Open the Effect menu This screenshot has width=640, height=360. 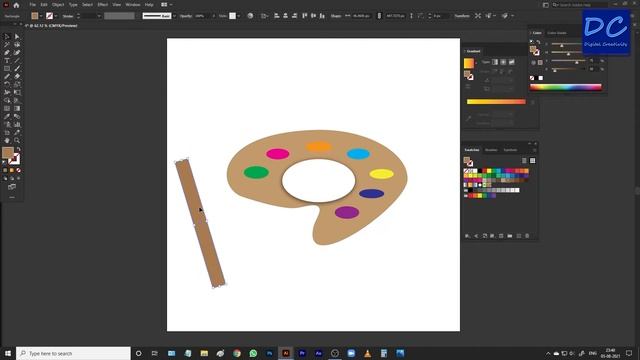(x=102, y=5)
